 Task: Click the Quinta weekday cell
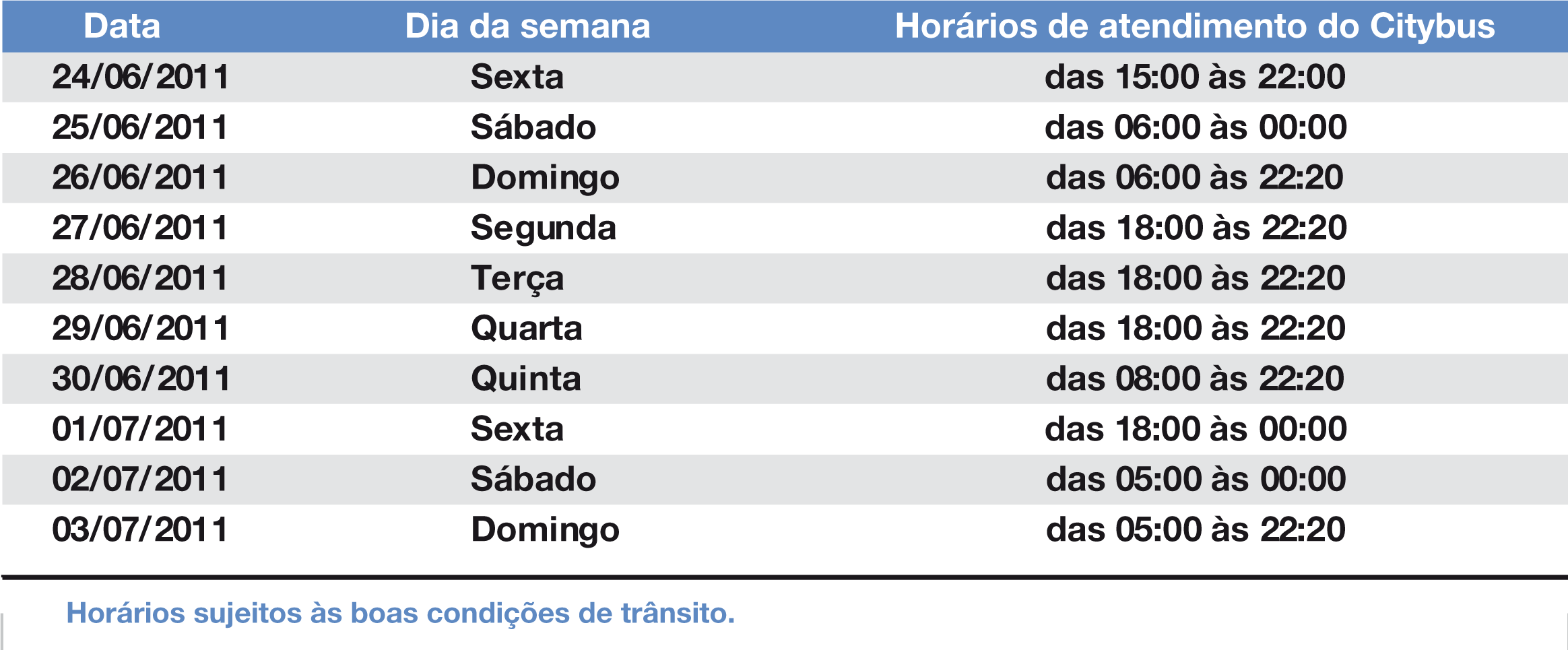click(x=526, y=379)
